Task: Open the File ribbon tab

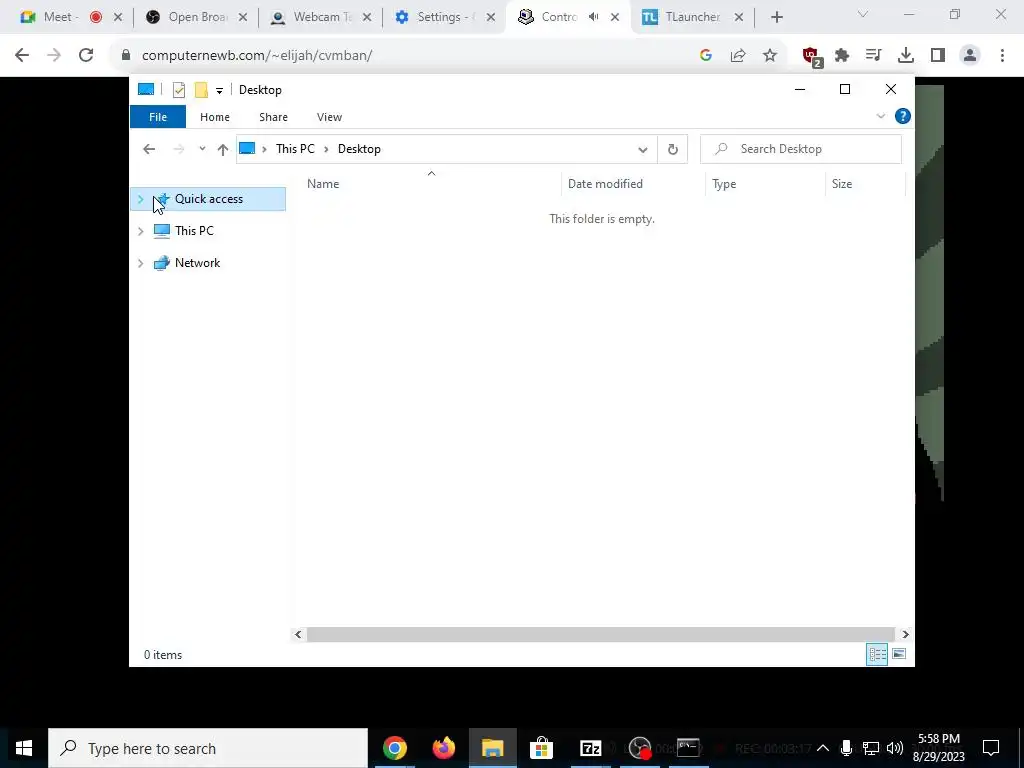Action: coord(158,117)
